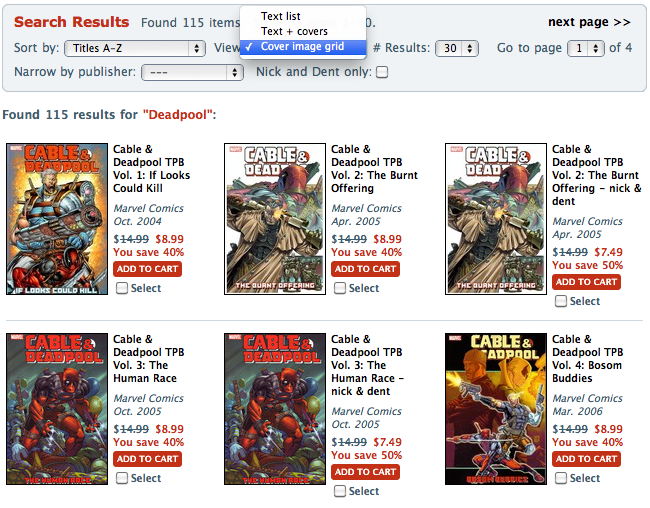Tick Select under If Looks Could Kill
The height and width of the screenshot is (508, 650).
(122, 288)
